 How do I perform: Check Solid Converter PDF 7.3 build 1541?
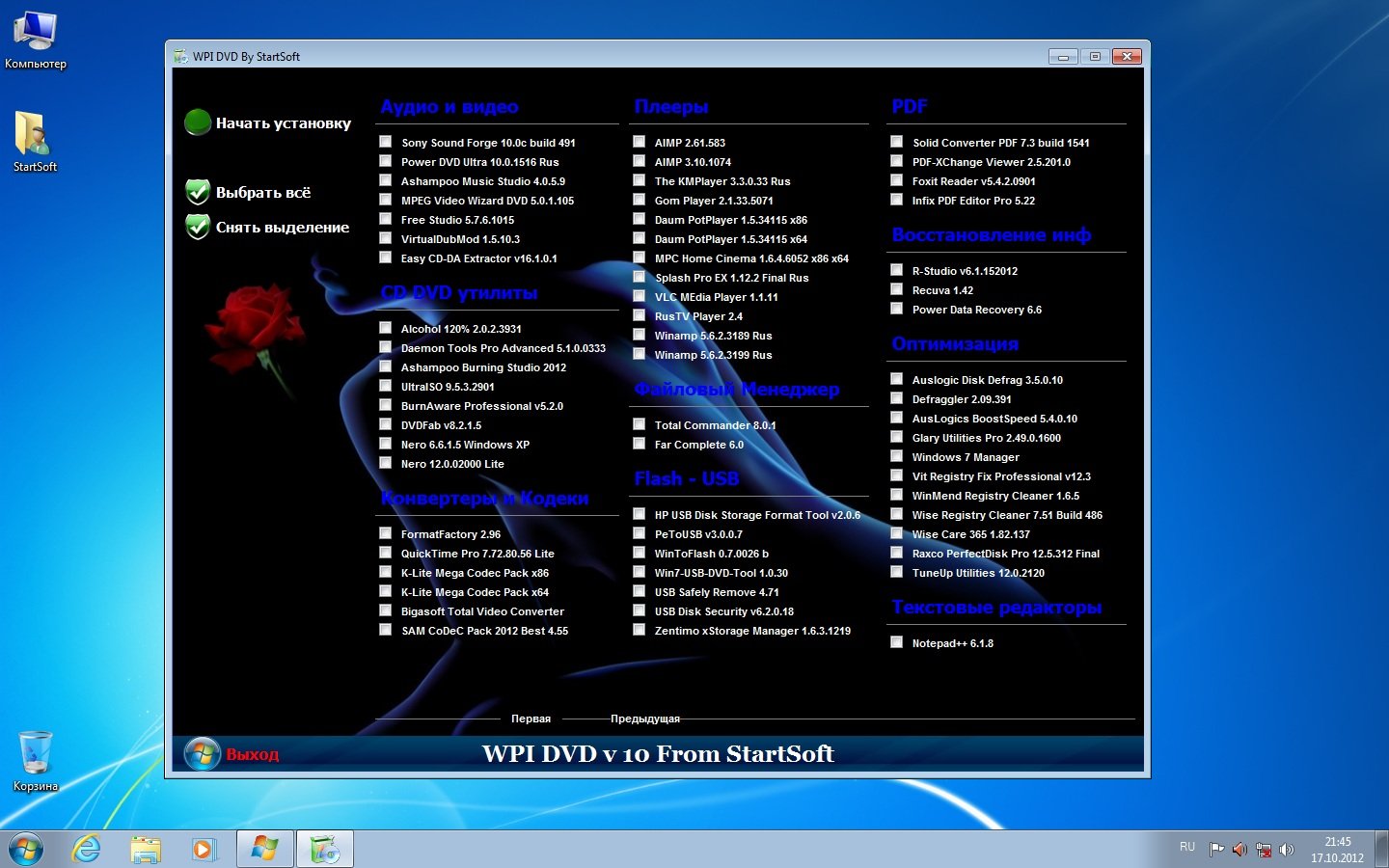click(x=896, y=141)
